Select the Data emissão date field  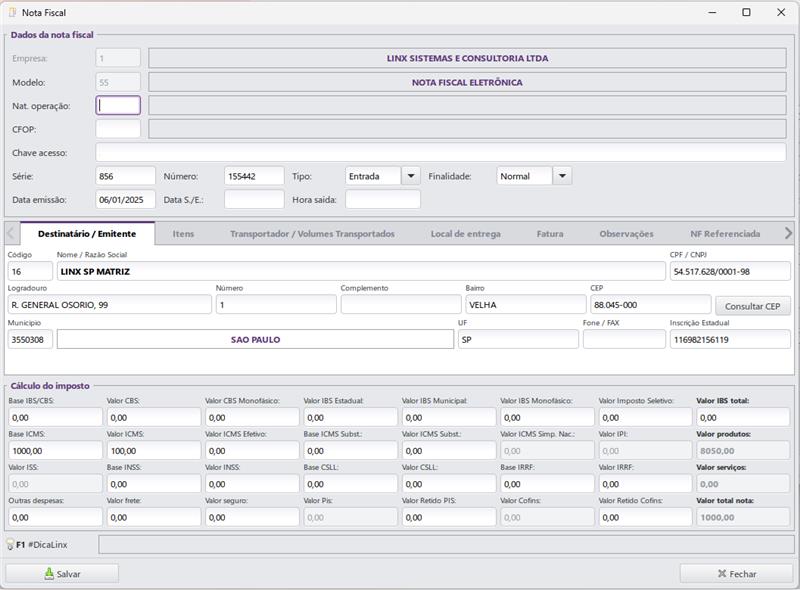point(125,200)
